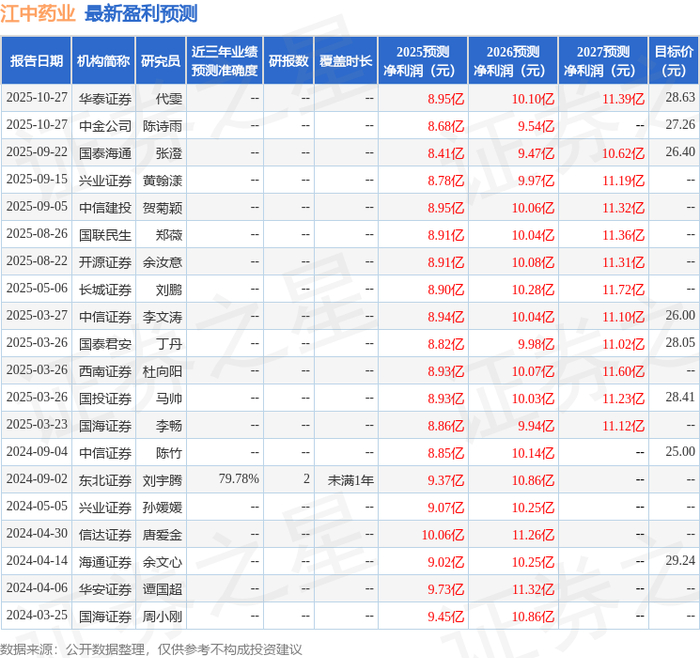The image size is (700, 658).
Task: Click analyst name 黄翰漾
Action: pos(162,181)
